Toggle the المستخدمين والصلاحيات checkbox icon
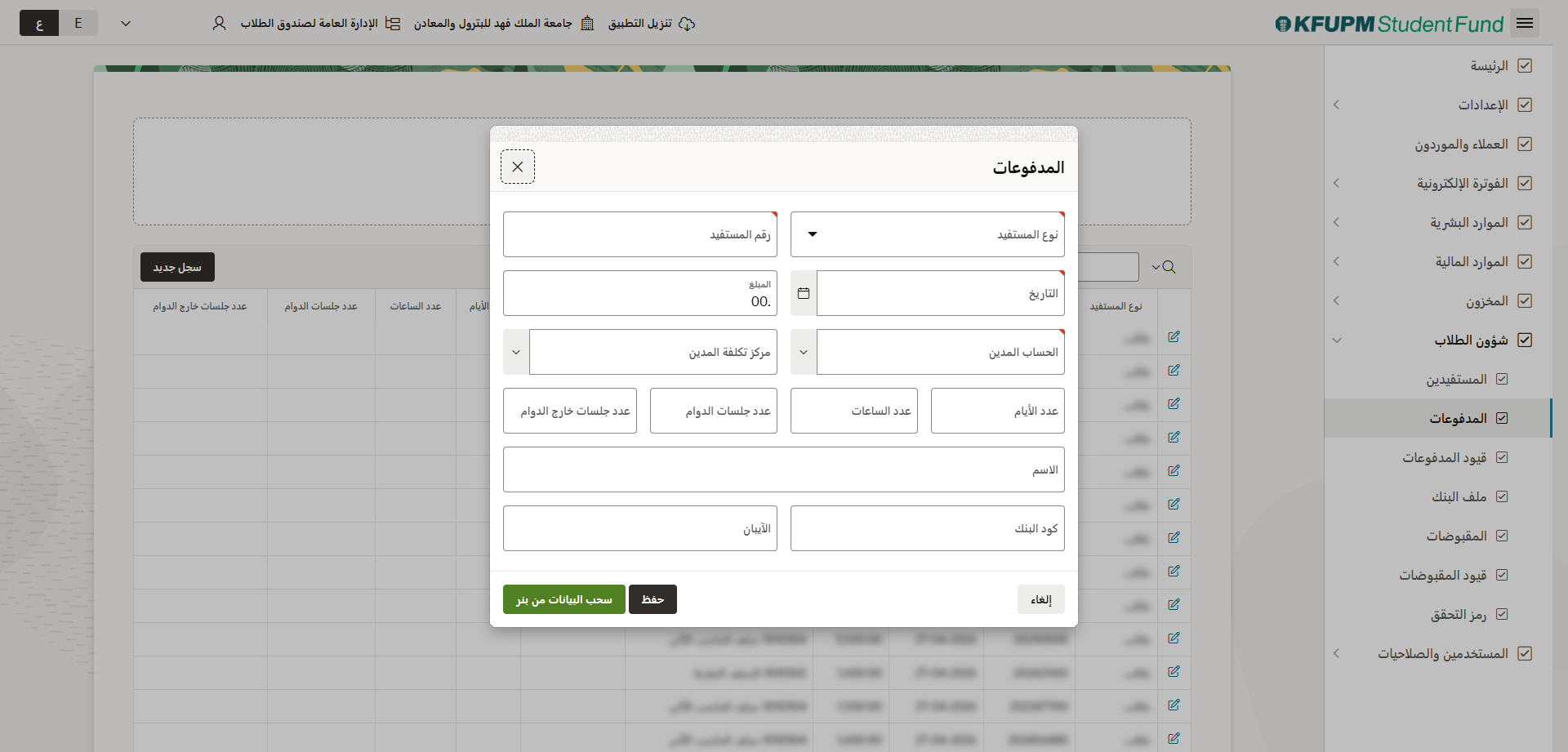The width and height of the screenshot is (1568, 752). [x=1524, y=653]
